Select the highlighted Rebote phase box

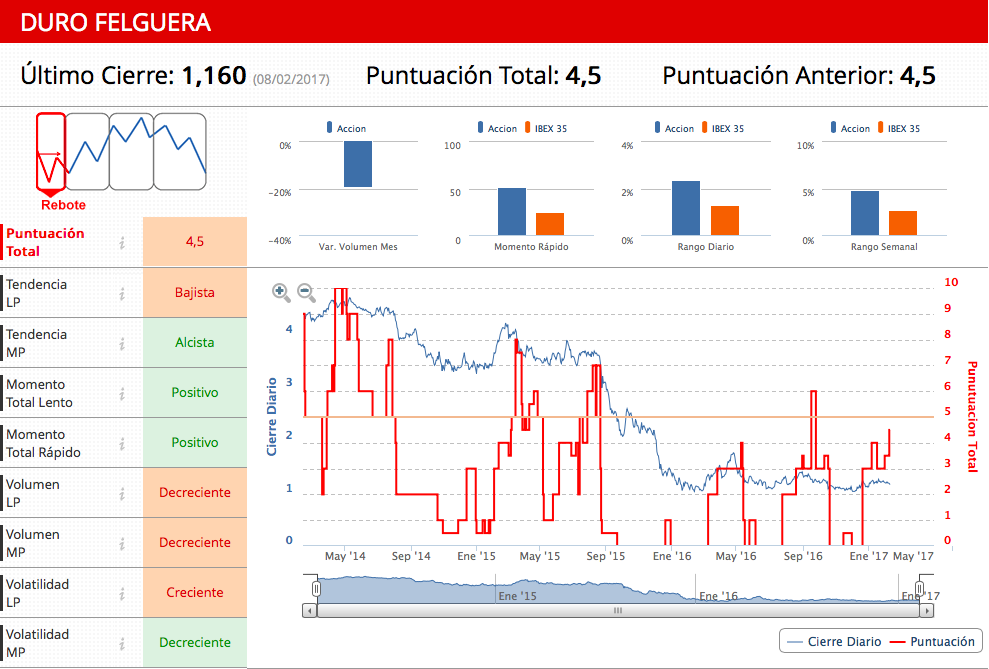click(x=51, y=151)
